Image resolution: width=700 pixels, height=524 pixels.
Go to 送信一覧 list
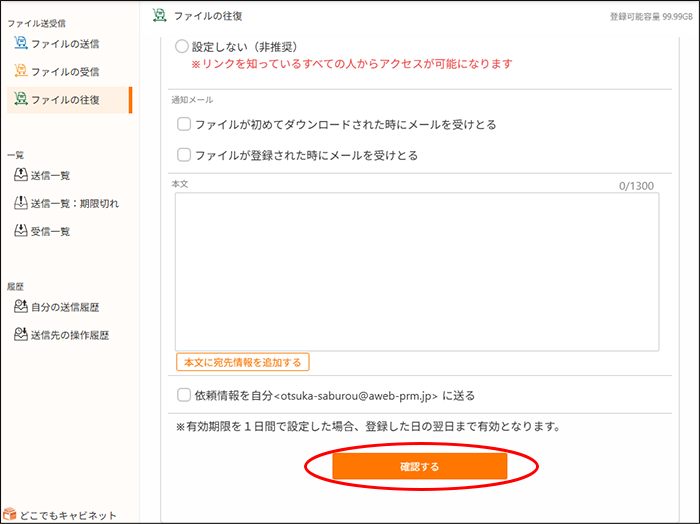[x=50, y=175]
